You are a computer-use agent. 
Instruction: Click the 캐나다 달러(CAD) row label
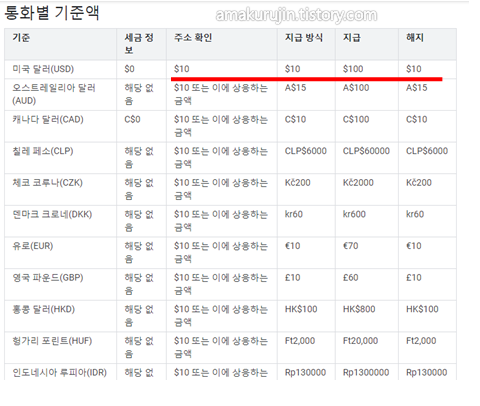(48, 119)
